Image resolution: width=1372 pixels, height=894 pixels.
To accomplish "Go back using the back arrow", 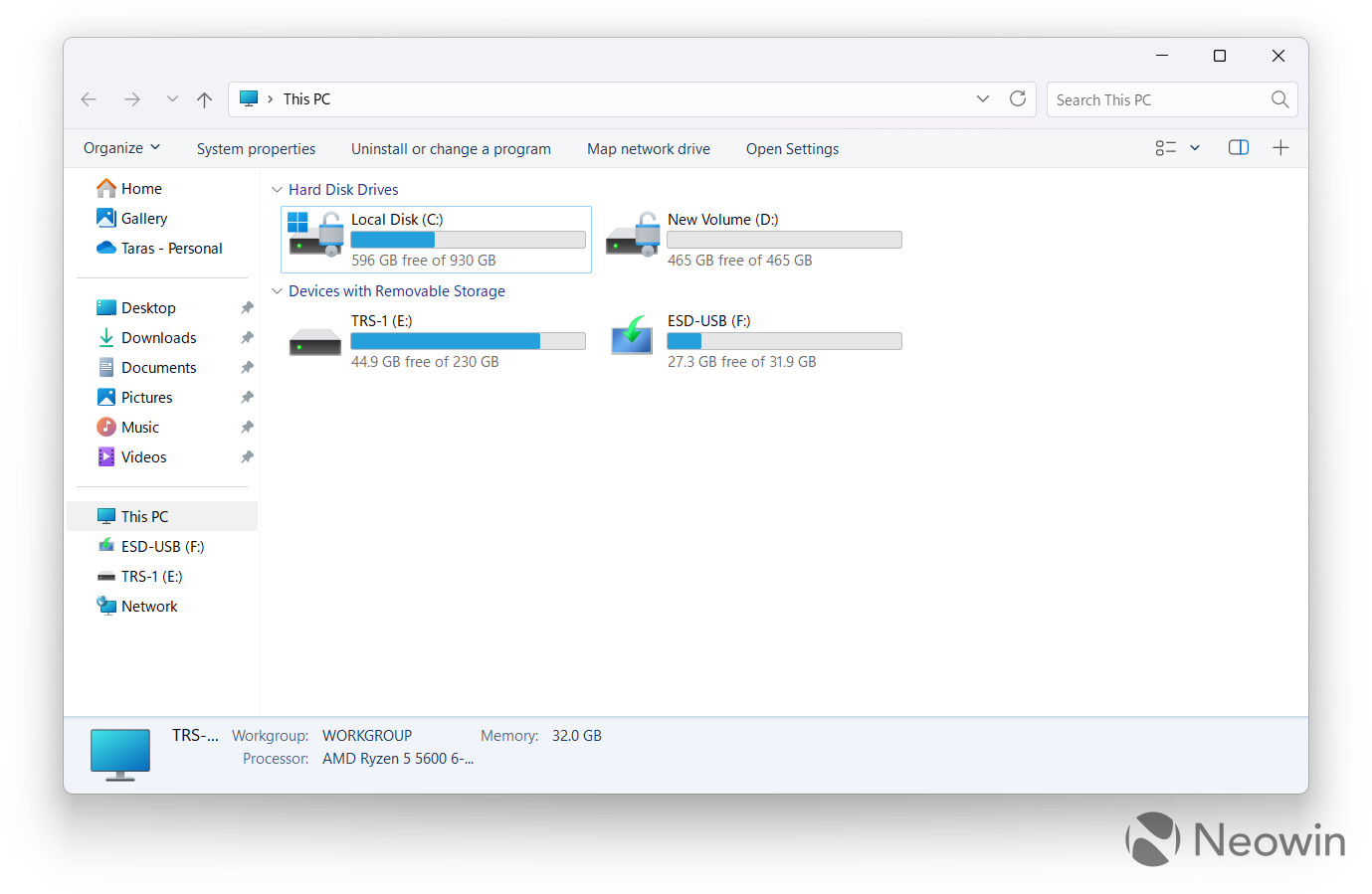I will [x=89, y=99].
